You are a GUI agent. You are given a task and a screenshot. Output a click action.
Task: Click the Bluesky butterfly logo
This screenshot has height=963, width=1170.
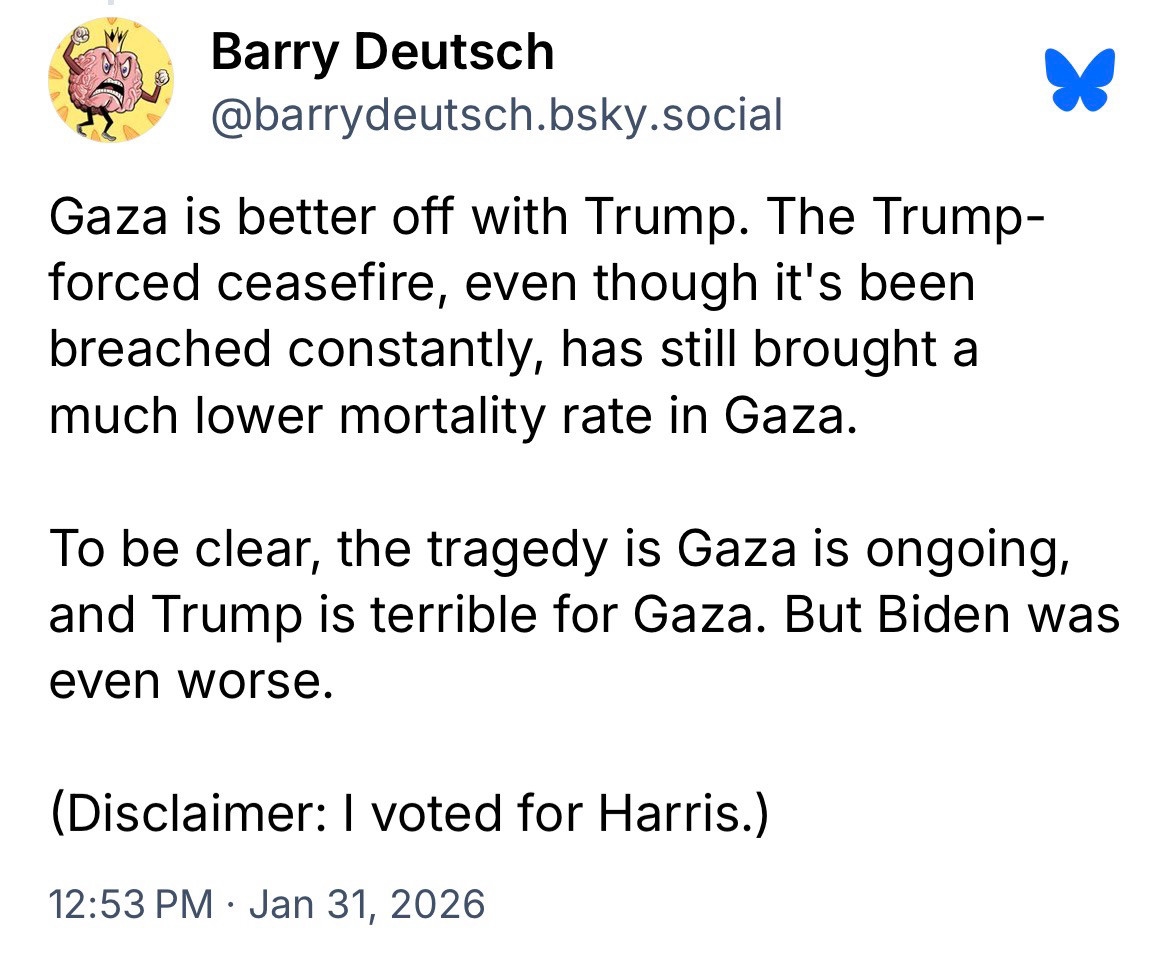point(1080,79)
